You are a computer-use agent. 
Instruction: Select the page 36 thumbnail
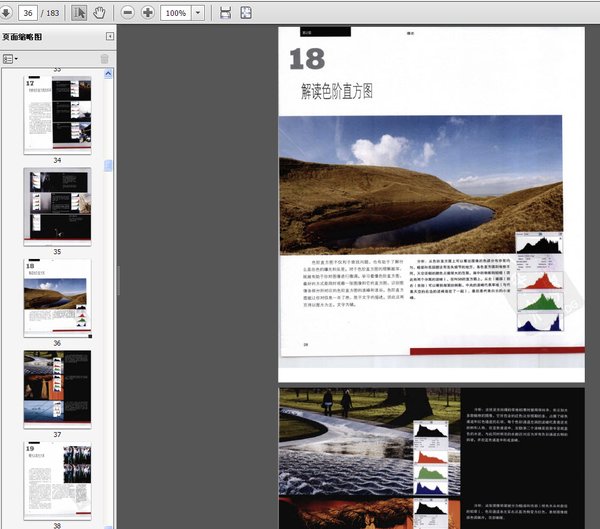coord(57,298)
